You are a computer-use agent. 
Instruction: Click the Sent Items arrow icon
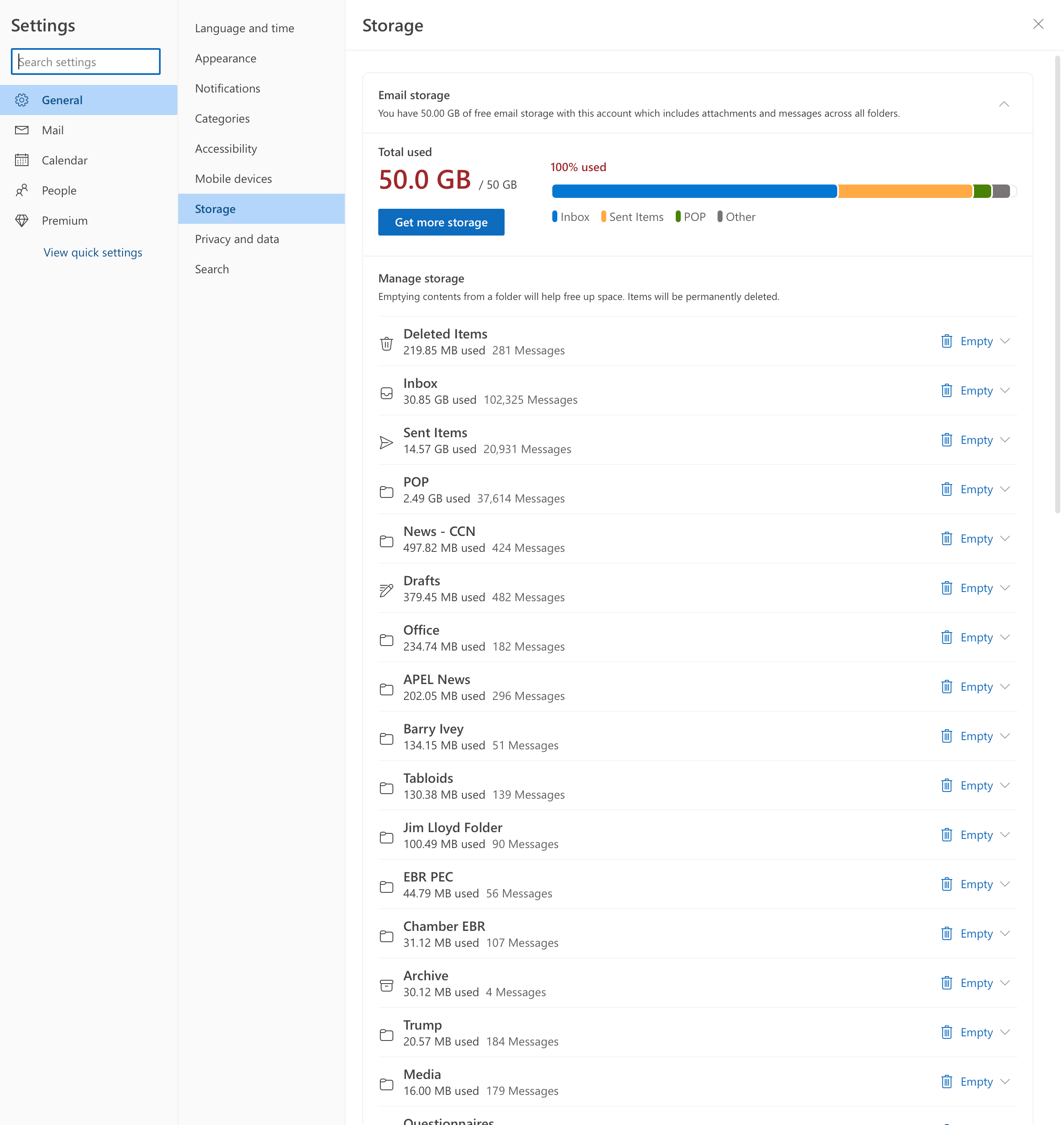tap(386, 442)
